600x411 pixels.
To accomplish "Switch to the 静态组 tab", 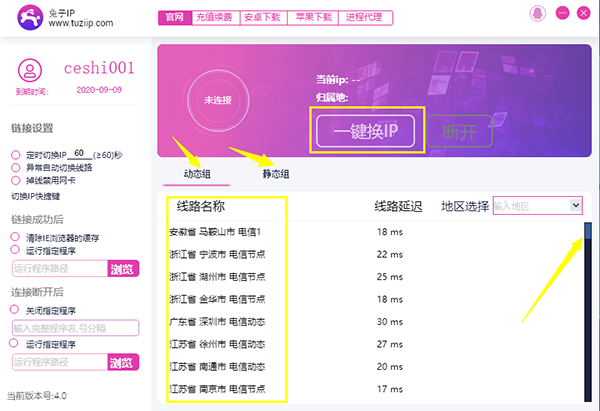I will (x=276, y=174).
